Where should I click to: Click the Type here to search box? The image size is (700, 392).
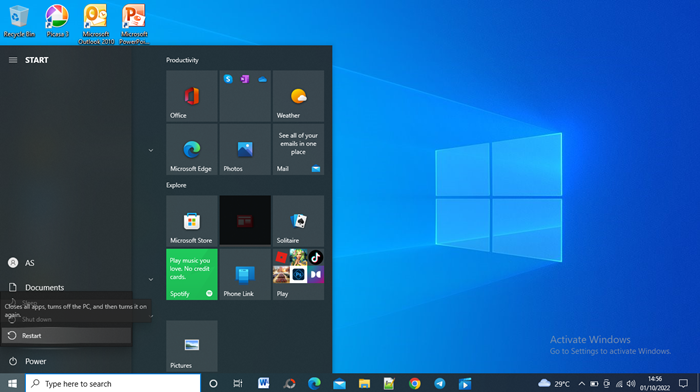pyautogui.click(x=113, y=383)
